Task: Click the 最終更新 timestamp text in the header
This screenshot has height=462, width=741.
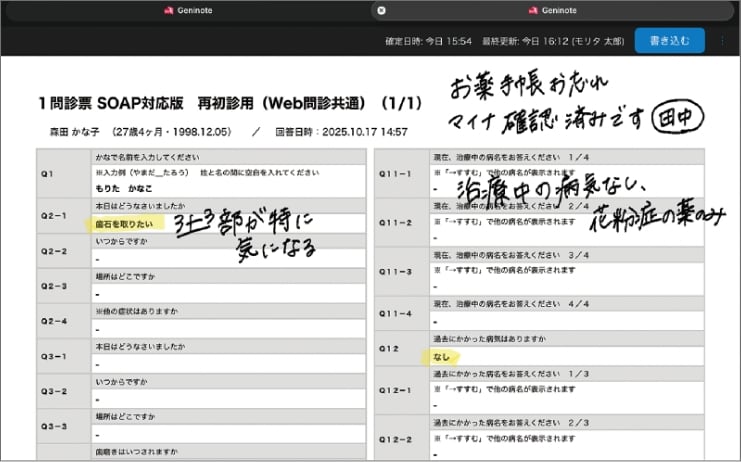Action: pyautogui.click(x=553, y=41)
